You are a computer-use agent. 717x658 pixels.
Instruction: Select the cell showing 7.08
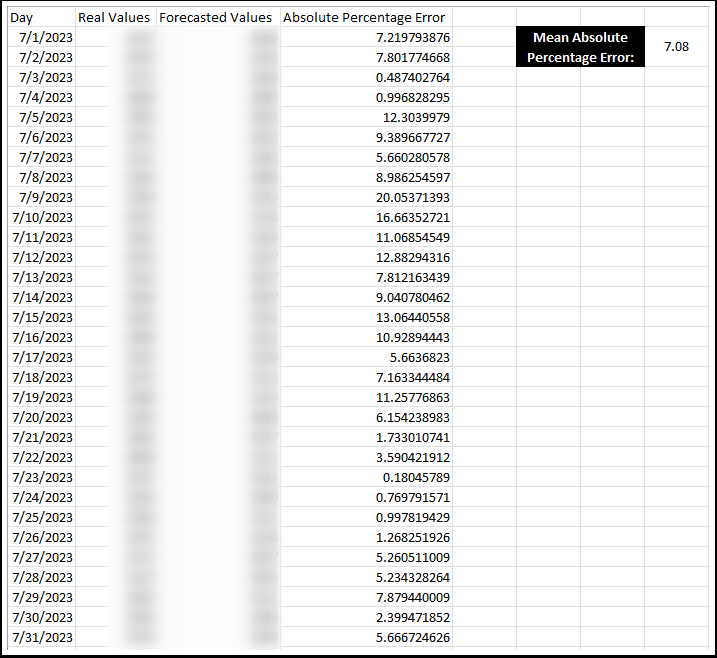click(676, 47)
